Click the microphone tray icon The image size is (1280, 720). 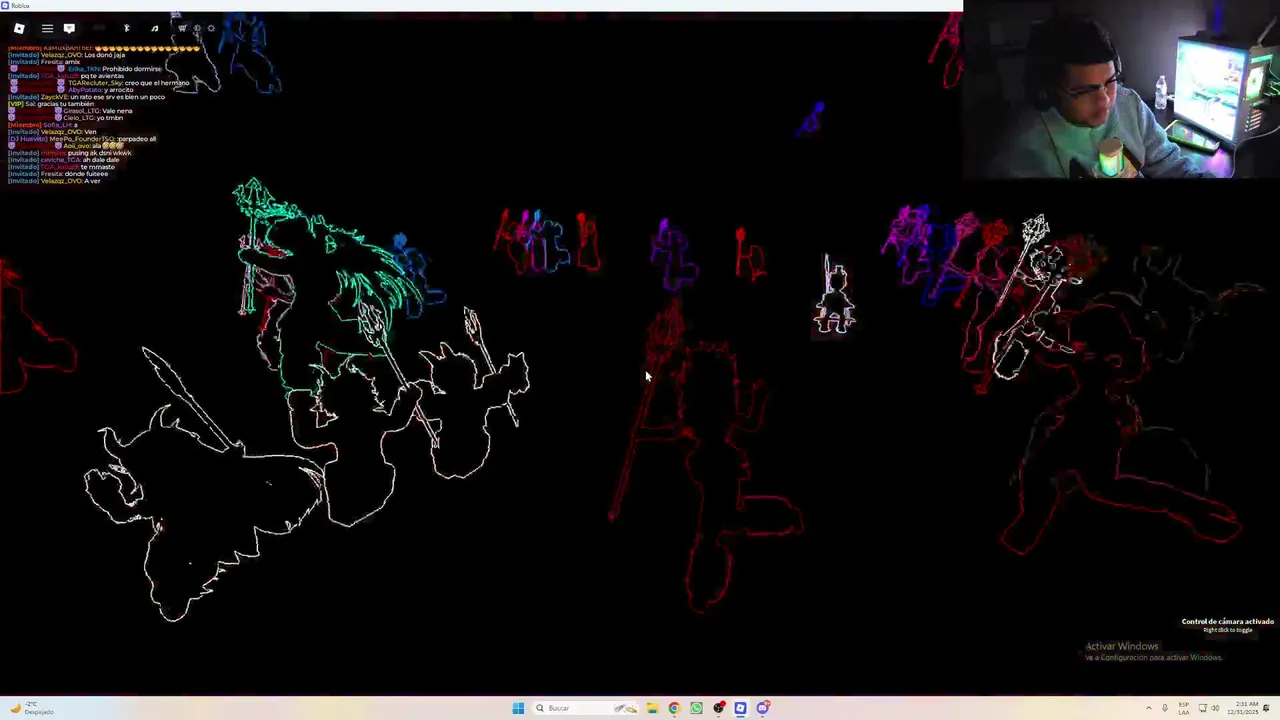pos(1164,708)
